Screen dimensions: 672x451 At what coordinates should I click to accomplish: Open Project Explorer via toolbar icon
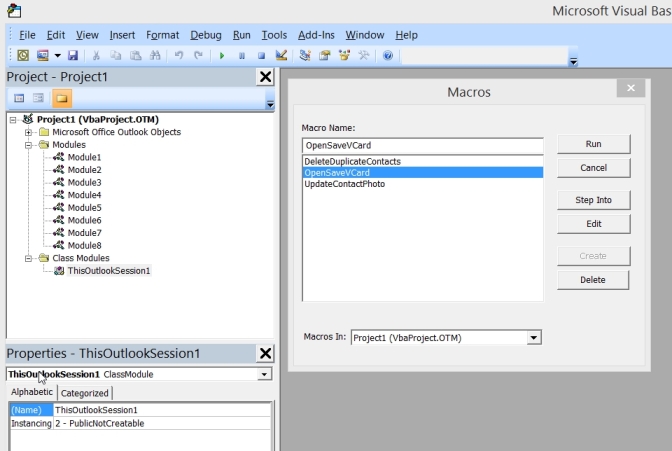pos(305,55)
